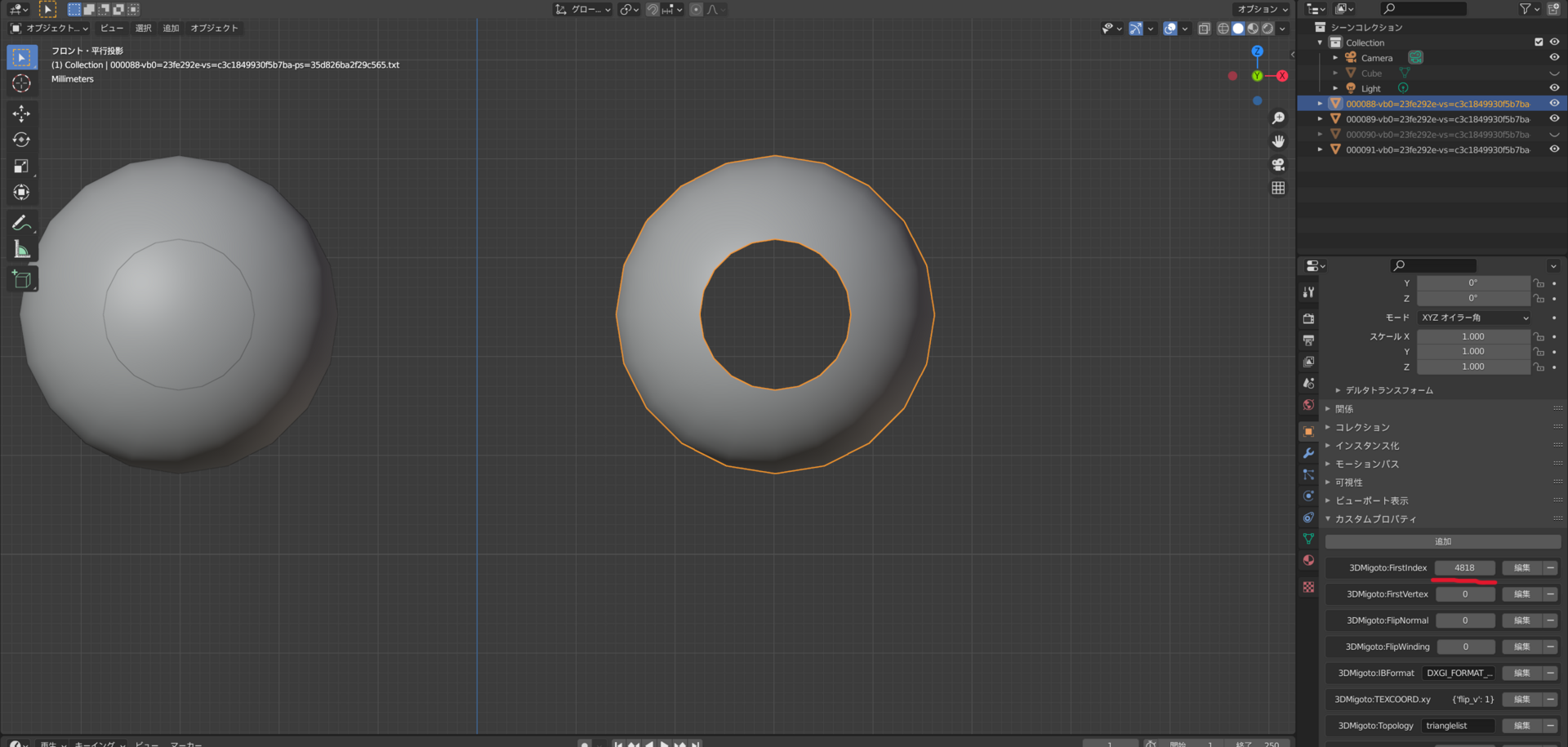Viewport: 1568px width, 747px height.
Task: Uncheck the Collection exclude checkbox
Action: point(1539,42)
